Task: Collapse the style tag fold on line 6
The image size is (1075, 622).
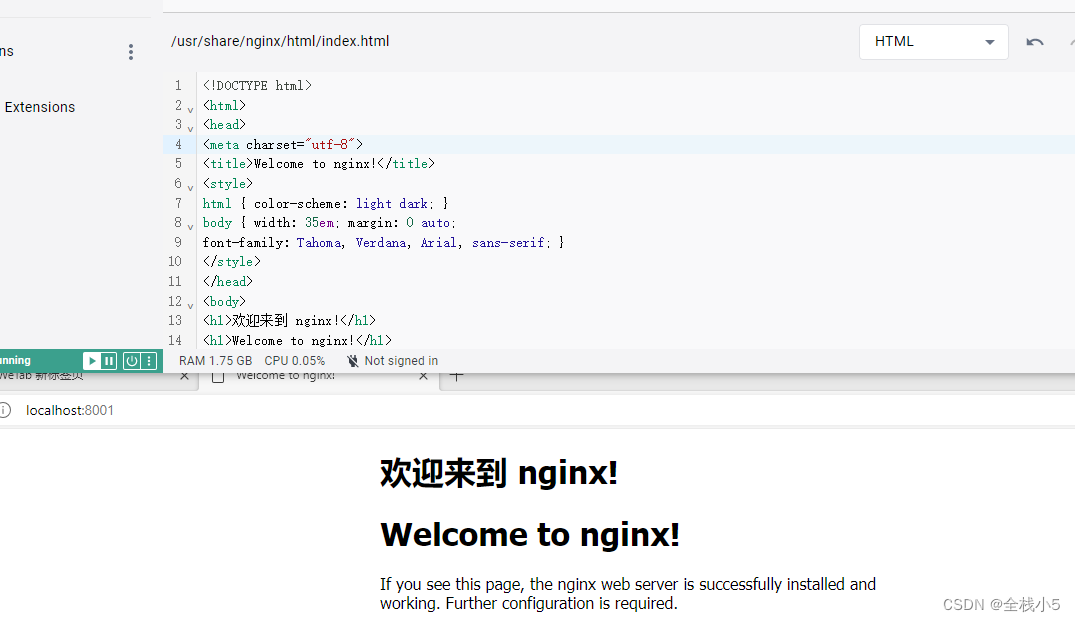Action: click(x=191, y=187)
